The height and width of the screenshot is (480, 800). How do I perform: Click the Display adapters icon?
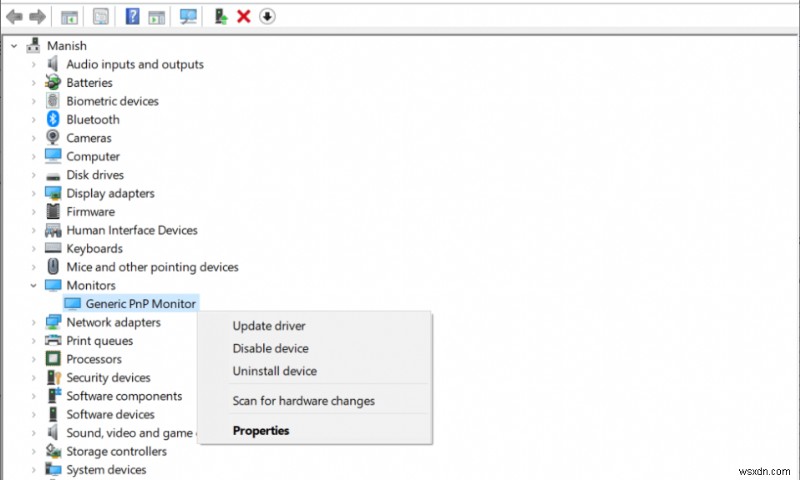click(x=53, y=193)
